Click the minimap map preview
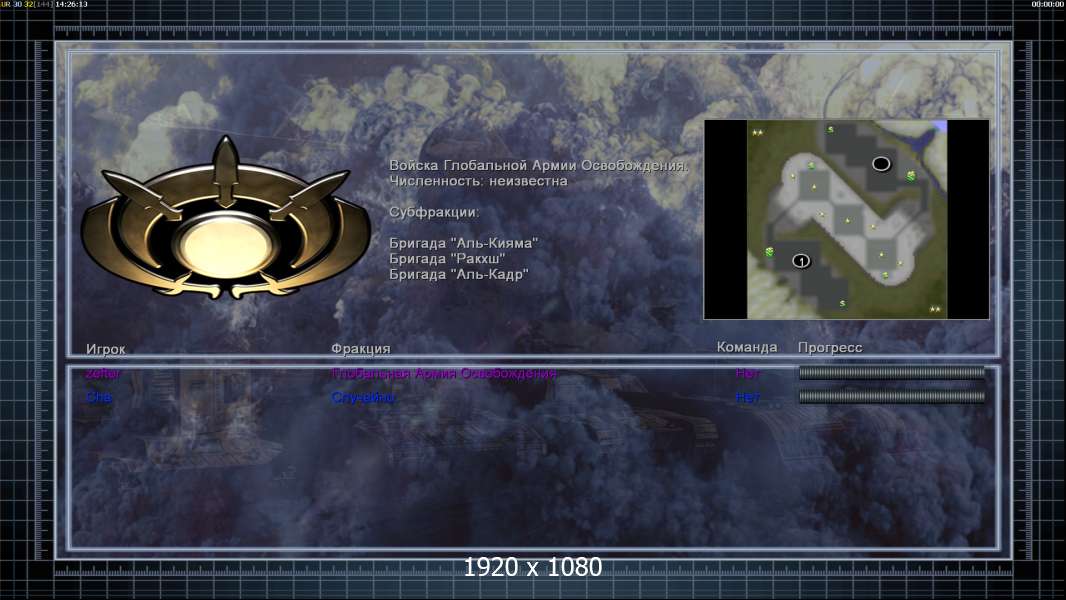Screen dimensions: 1066x600 (846, 219)
